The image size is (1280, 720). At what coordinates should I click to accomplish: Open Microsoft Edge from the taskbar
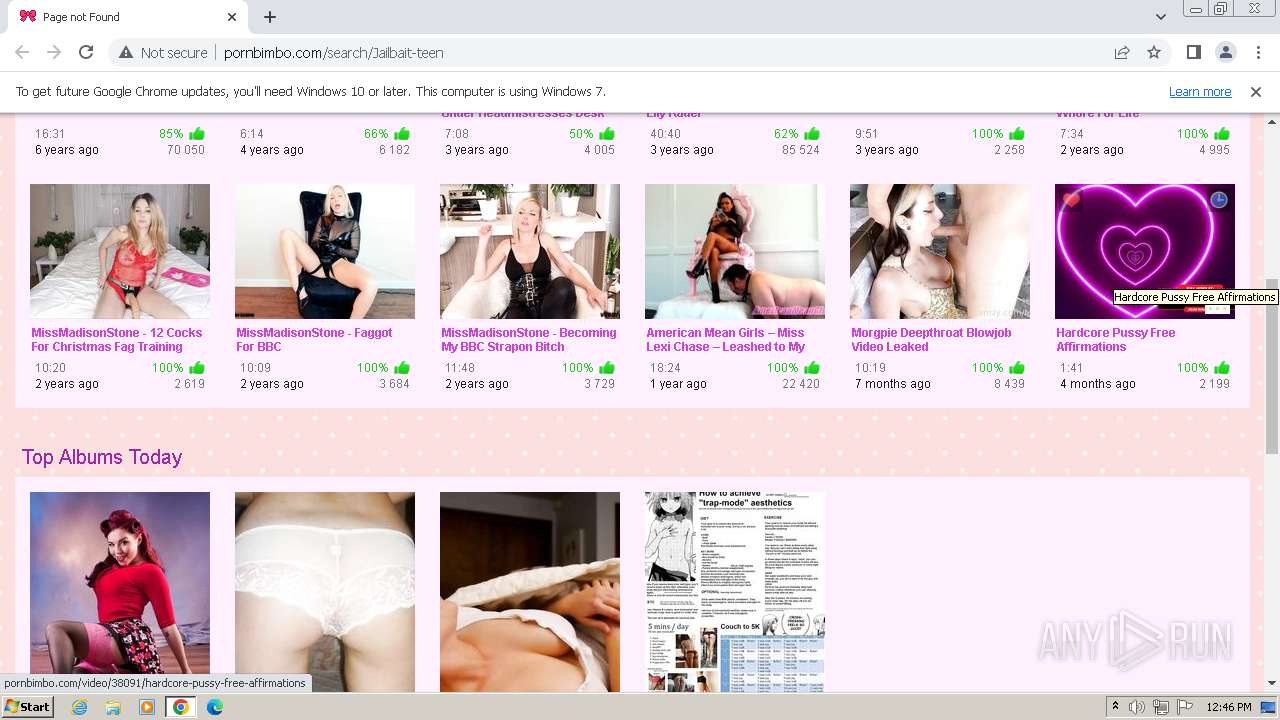(x=215, y=707)
